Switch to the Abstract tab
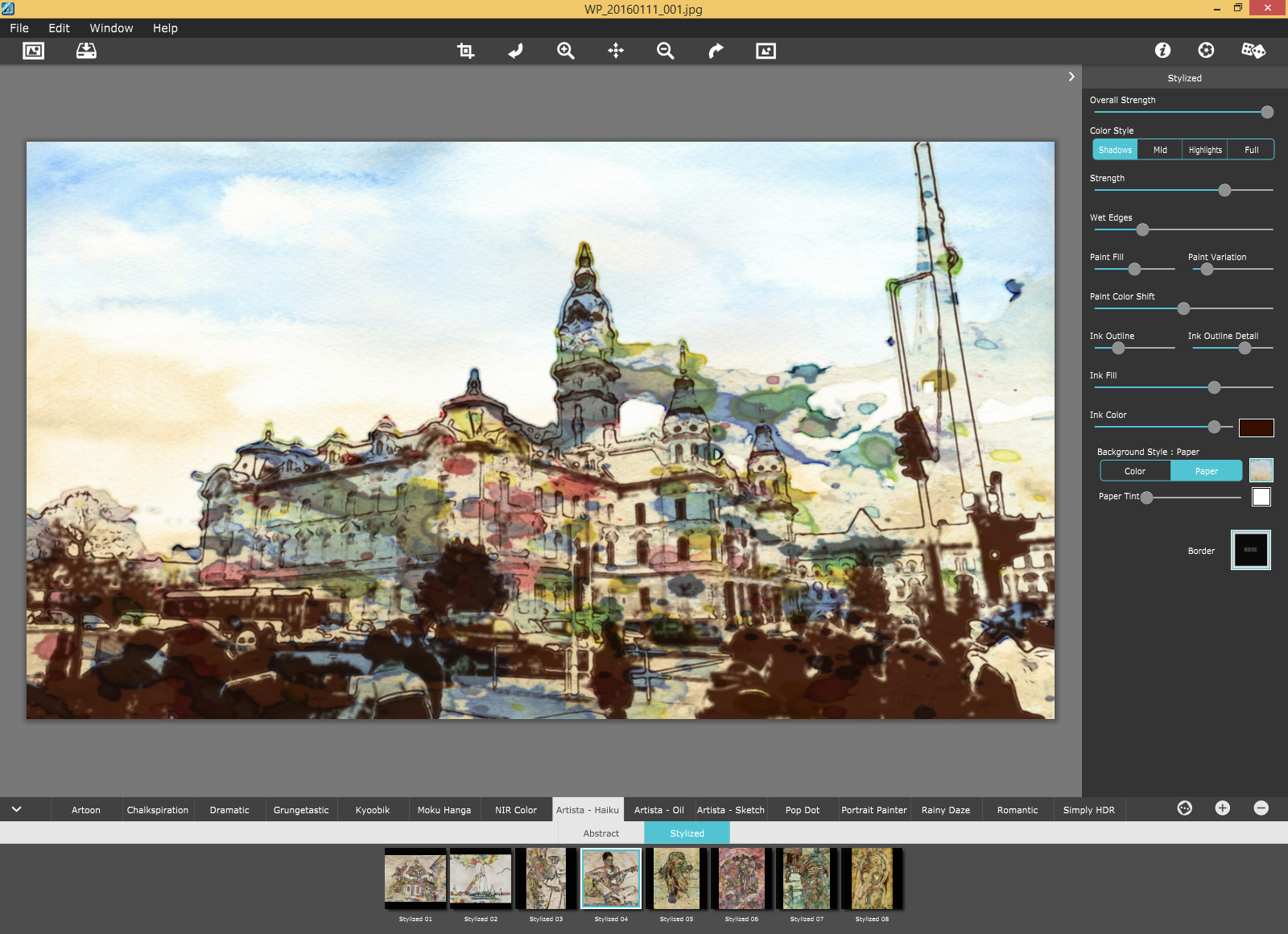 (601, 833)
